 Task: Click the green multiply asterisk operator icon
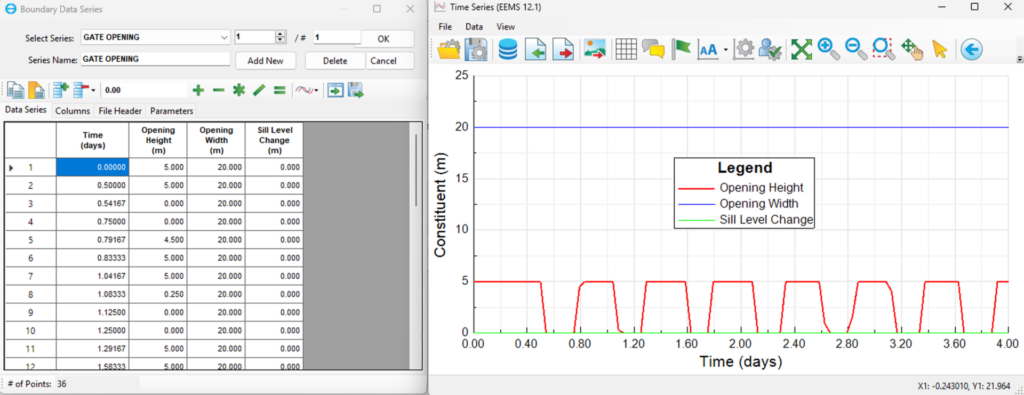[x=238, y=90]
